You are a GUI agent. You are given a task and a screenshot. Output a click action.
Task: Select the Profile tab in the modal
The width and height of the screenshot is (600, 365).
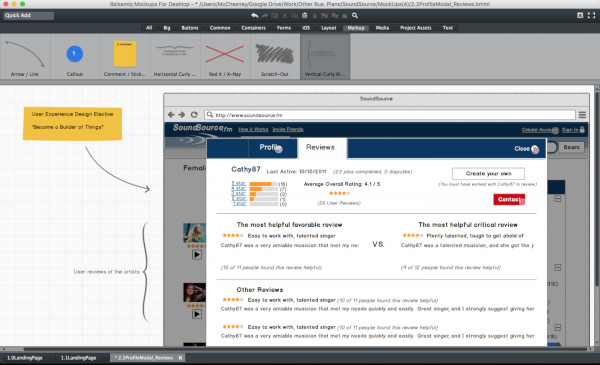click(x=272, y=148)
